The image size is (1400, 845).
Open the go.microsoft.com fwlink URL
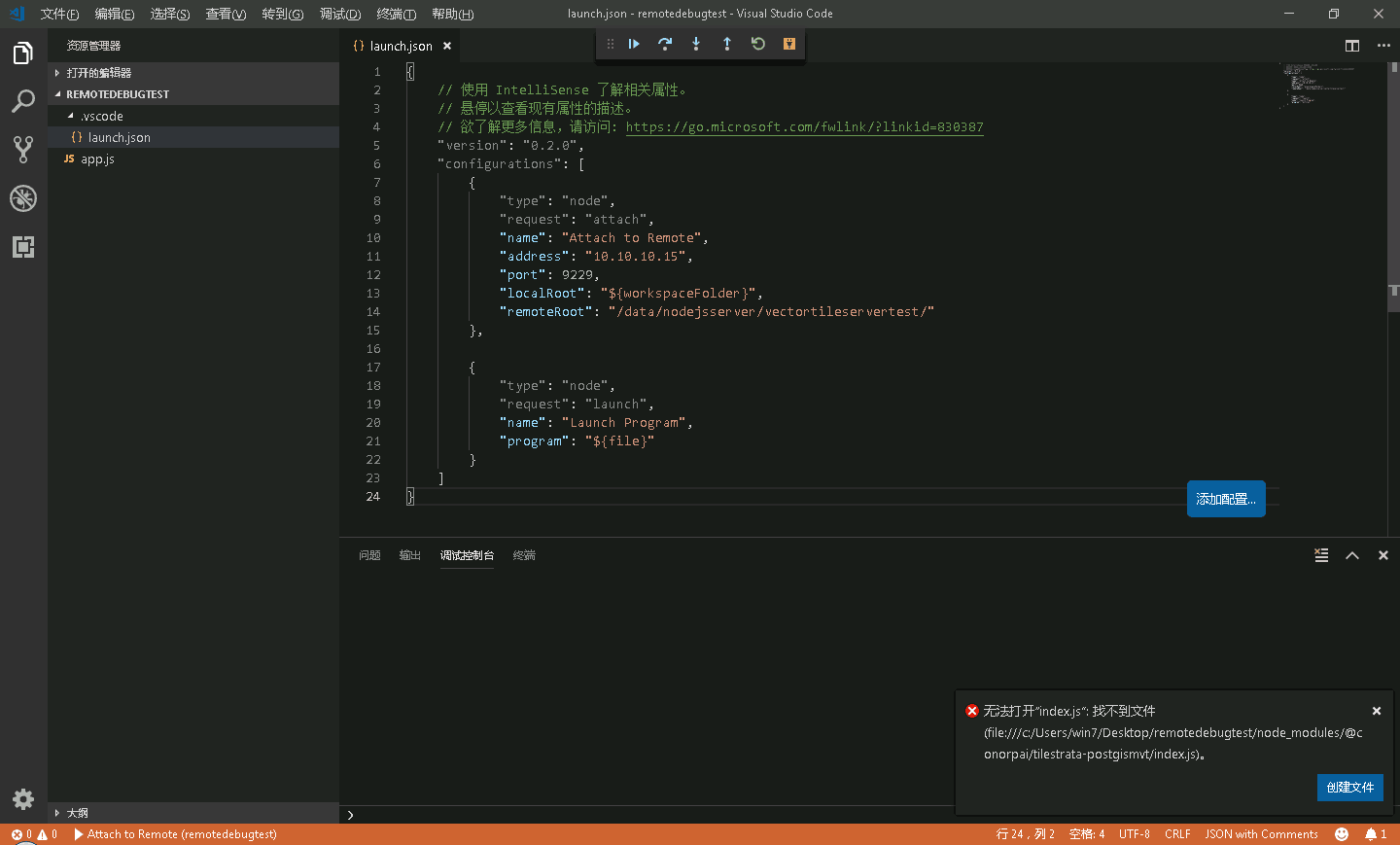tap(804, 127)
